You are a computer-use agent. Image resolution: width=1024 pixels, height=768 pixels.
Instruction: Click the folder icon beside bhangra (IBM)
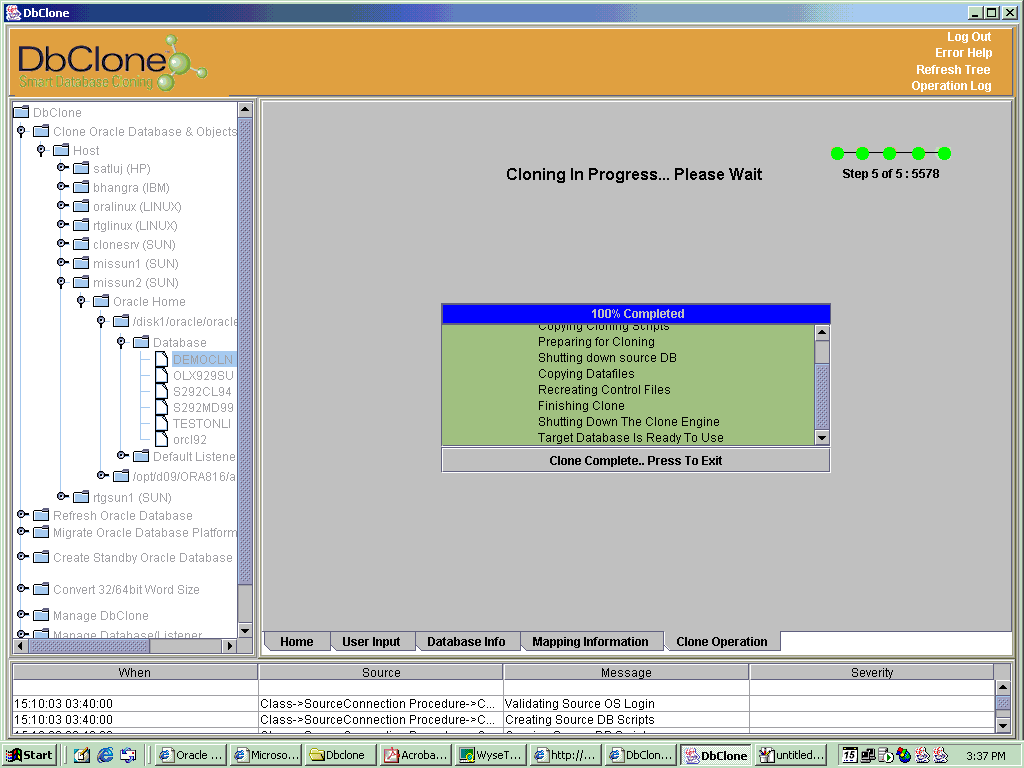point(81,187)
